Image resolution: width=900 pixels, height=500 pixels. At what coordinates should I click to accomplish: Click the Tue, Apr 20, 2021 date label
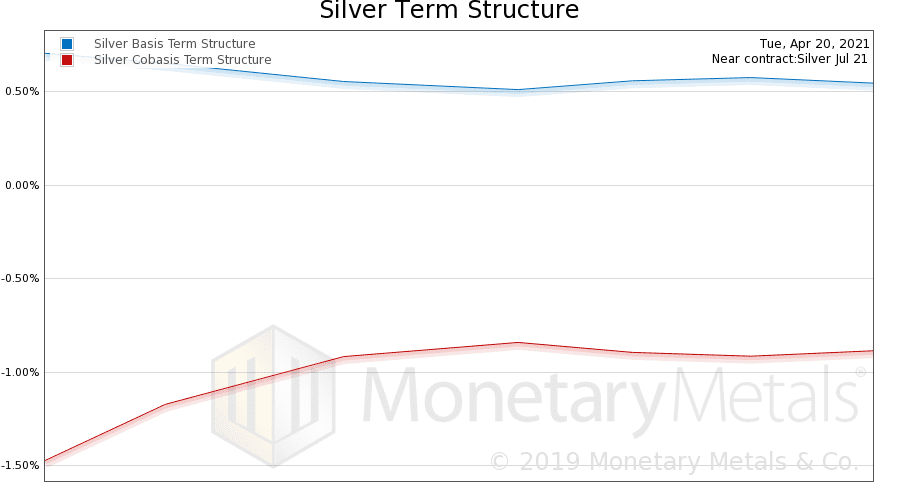[x=814, y=44]
